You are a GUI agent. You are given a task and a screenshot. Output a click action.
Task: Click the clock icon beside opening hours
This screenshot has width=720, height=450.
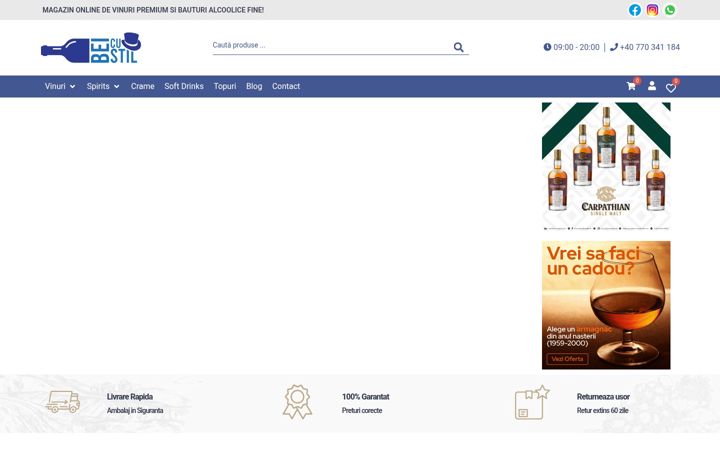(x=547, y=47)
